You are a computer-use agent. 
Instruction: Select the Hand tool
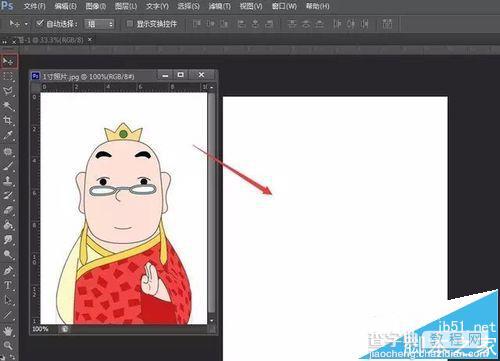[8, 331]
